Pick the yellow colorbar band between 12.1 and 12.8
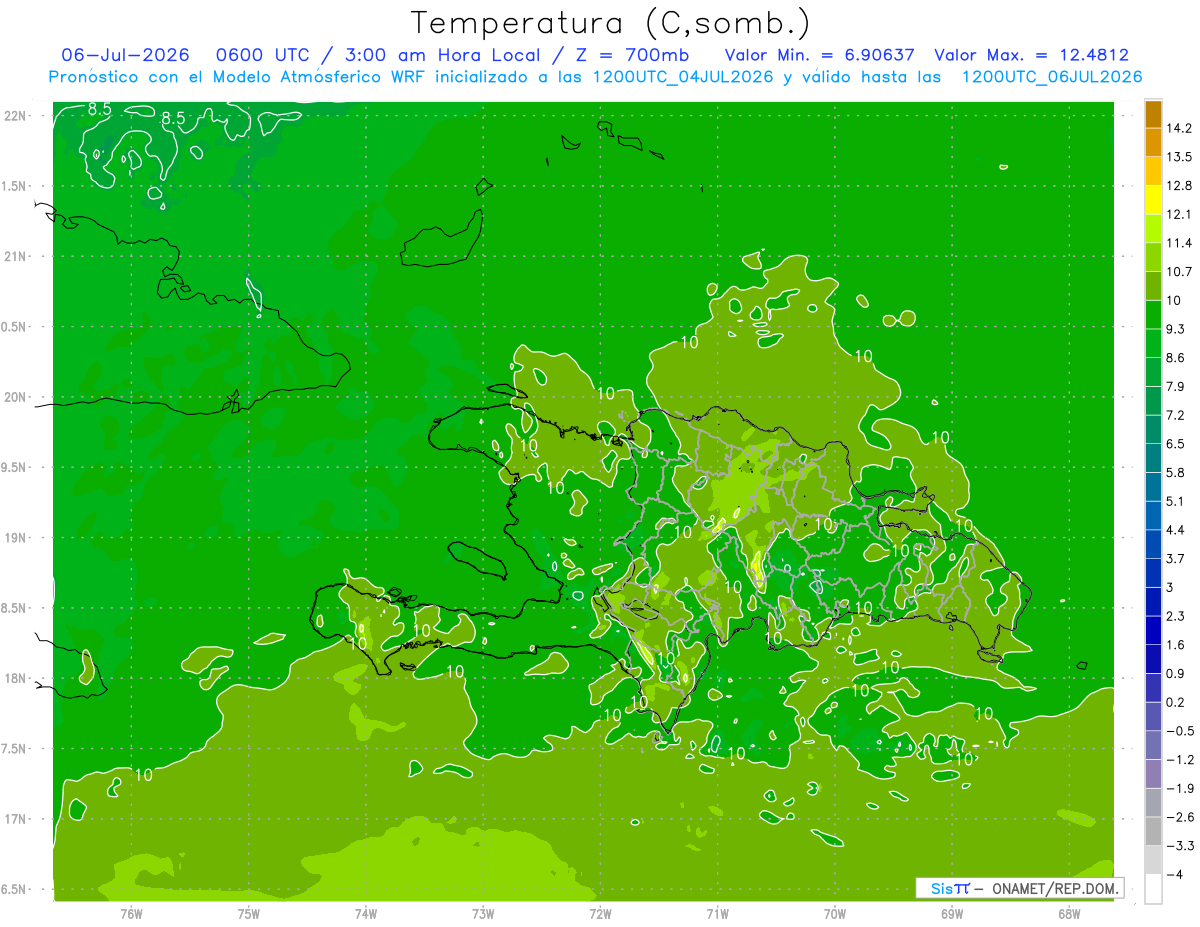1200x927 pixels. tap(1153, 200)
